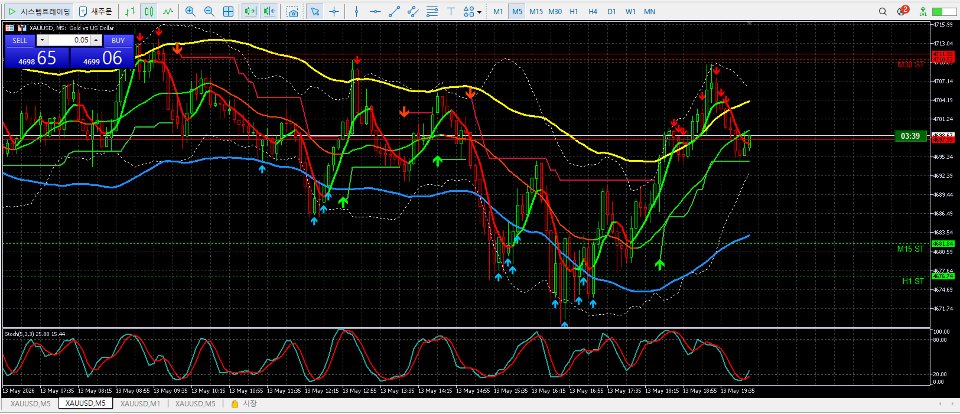The width and height of the screenshot is (960, 414).
Task: Open the 시장 market tab
Action: pyautogui.click(x=245, y=404)
